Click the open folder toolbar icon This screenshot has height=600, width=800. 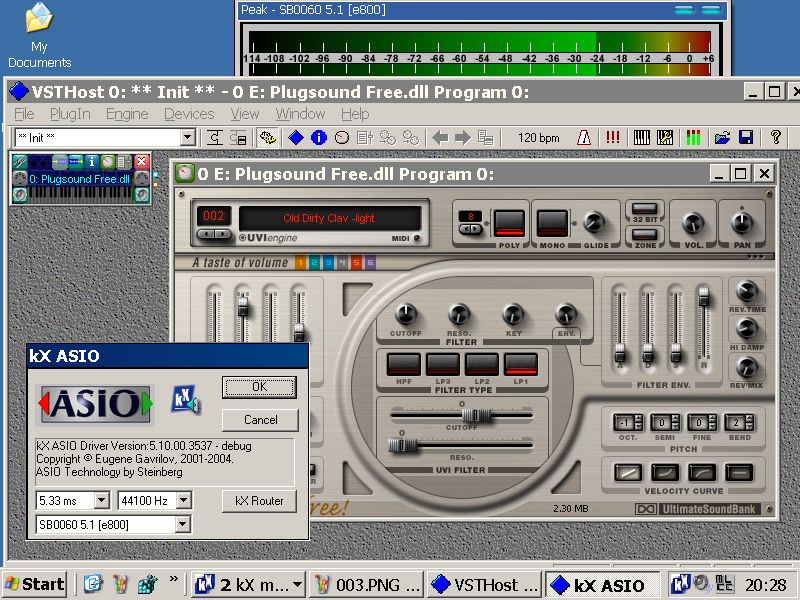[722, 137]
